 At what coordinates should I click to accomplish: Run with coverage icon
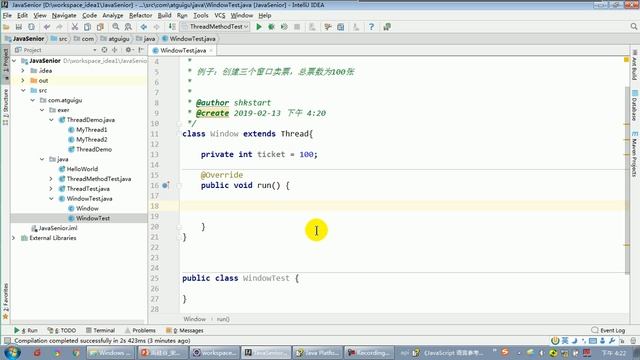(x=284, y=27)
